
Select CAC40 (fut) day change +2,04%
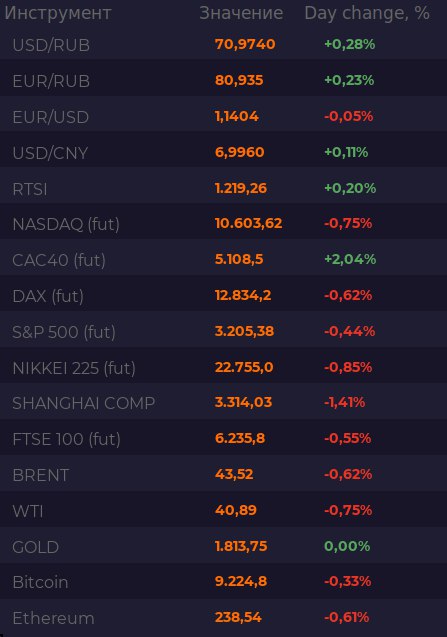point(350,259)
